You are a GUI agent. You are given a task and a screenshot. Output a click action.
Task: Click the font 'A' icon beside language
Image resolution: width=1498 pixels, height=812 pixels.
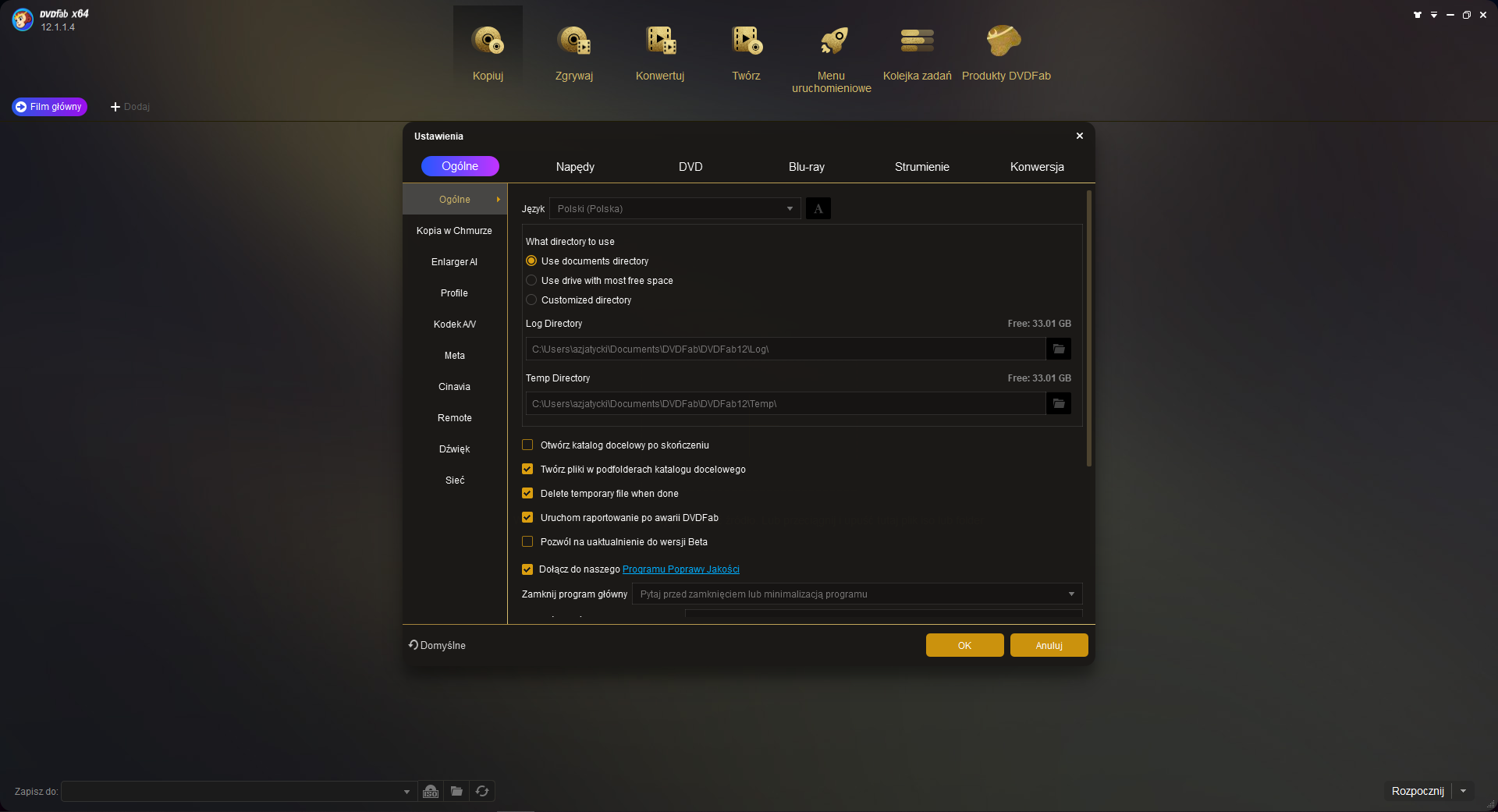pos(818,209)
